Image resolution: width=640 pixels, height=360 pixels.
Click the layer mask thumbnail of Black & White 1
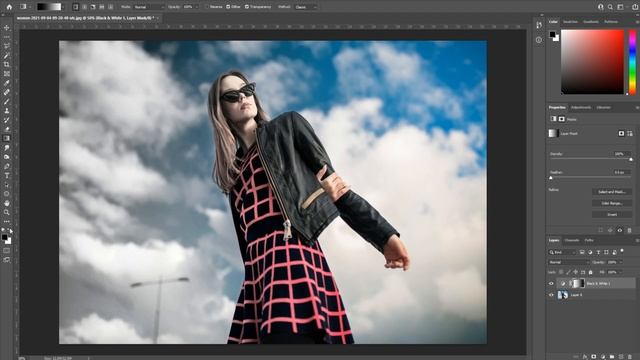point(579,283)
